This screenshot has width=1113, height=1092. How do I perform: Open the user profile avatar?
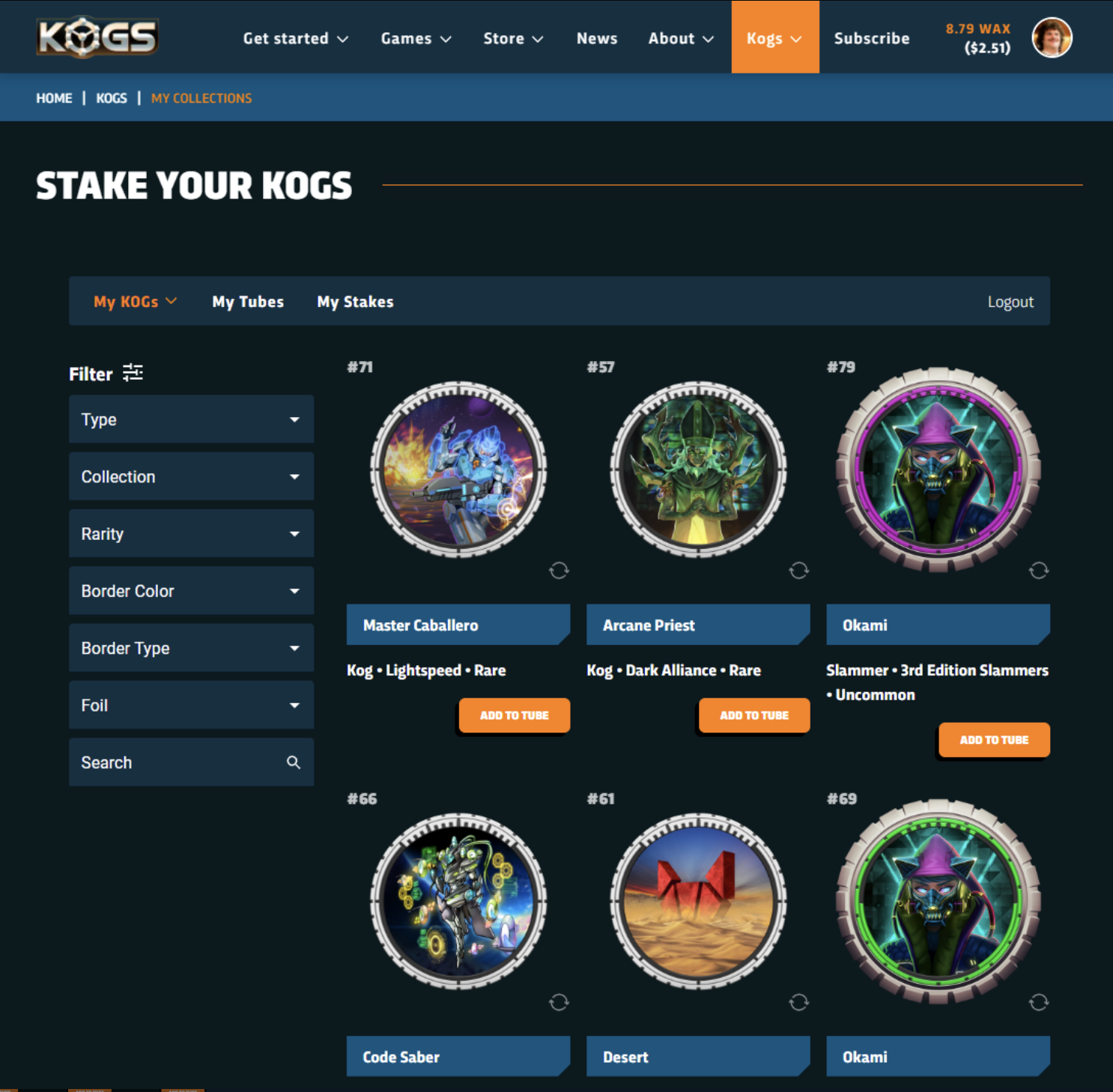tap(1052, 37)
